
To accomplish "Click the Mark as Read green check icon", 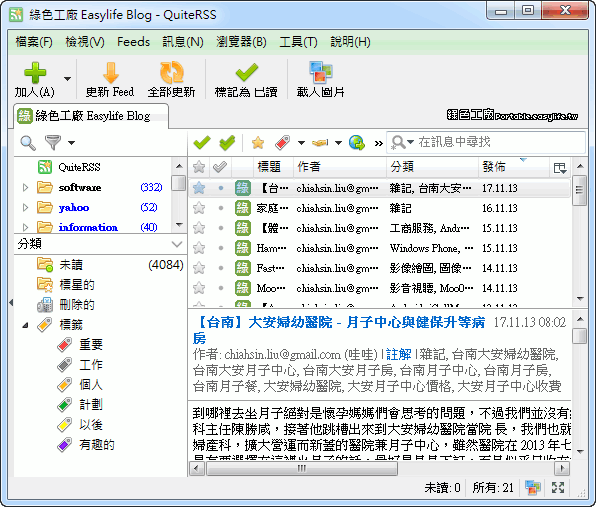I will 246,72.
